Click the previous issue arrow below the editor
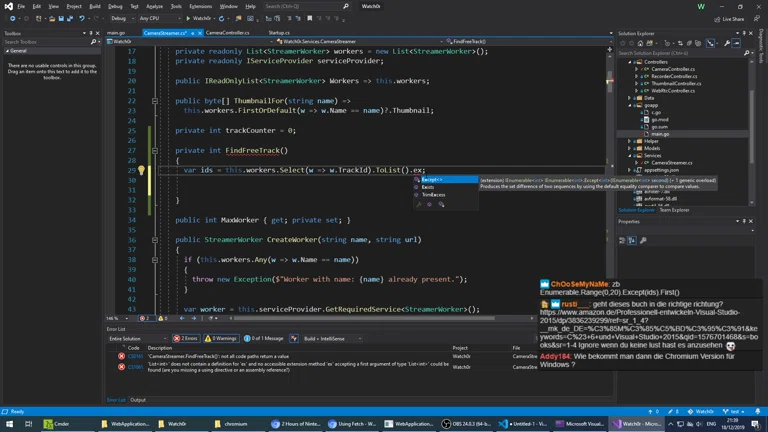 coord(182,318)
